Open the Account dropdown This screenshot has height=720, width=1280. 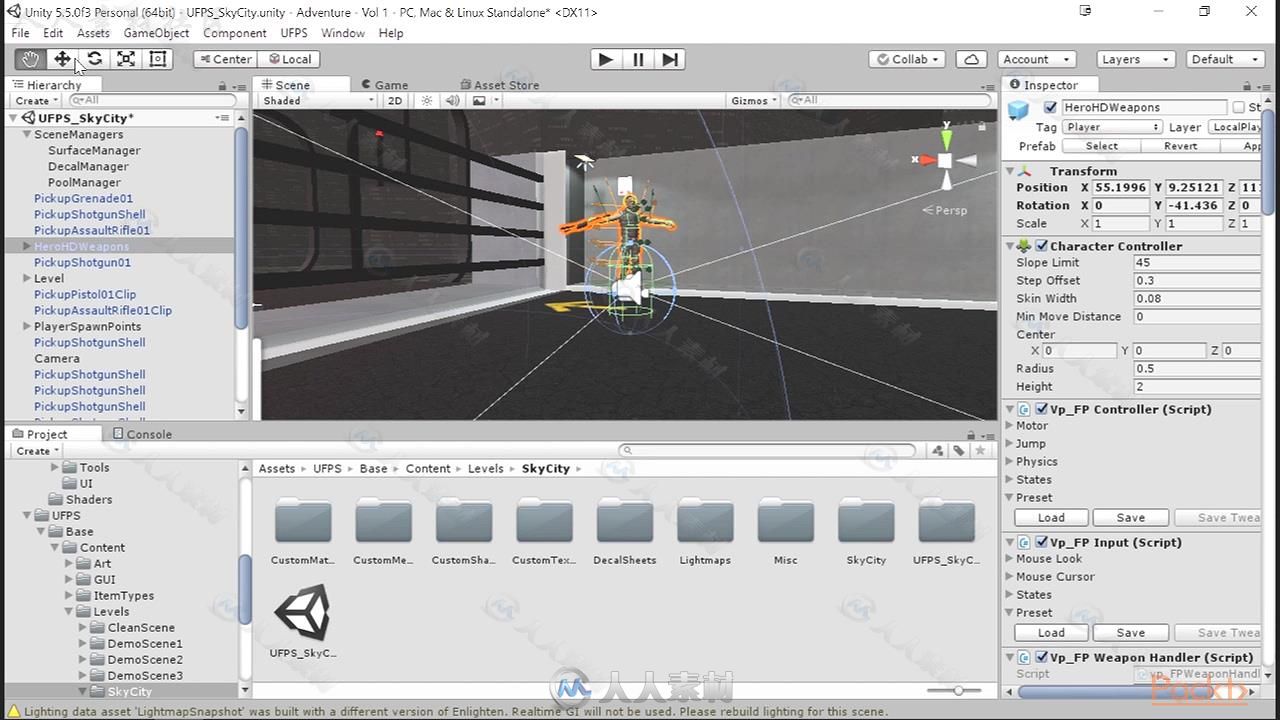pyautogui.click(x=1038, y=59)
